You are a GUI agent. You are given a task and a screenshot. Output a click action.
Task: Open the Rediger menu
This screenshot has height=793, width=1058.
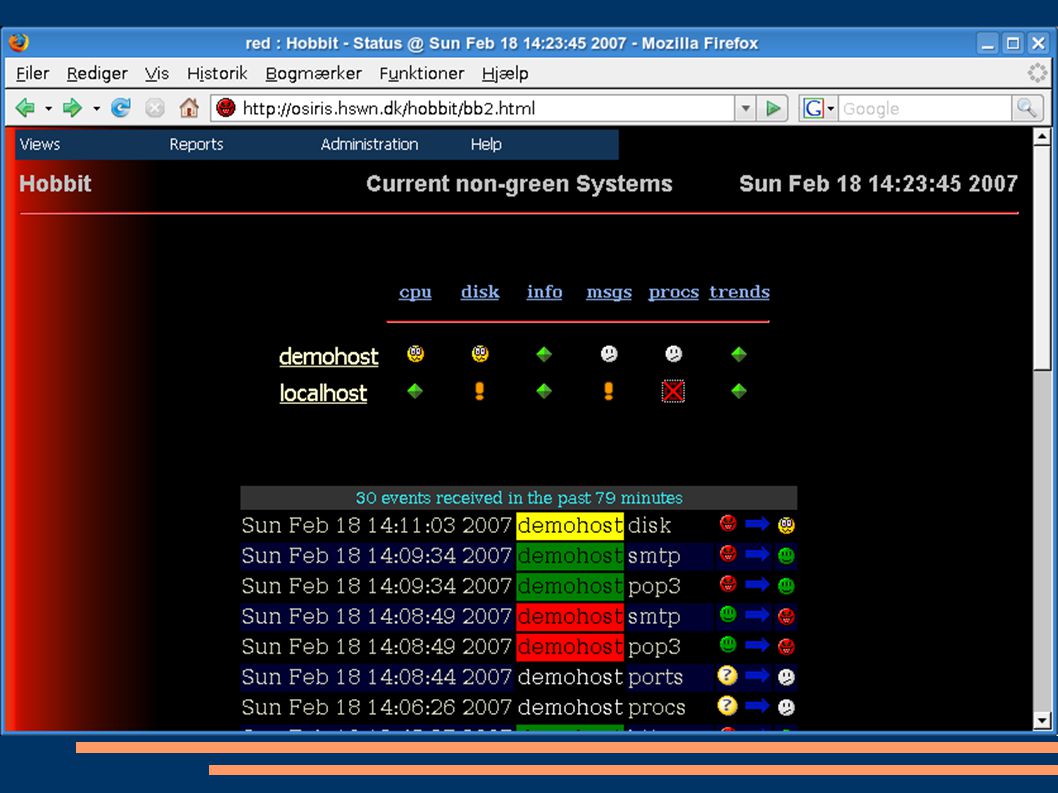tap(97, 73)
